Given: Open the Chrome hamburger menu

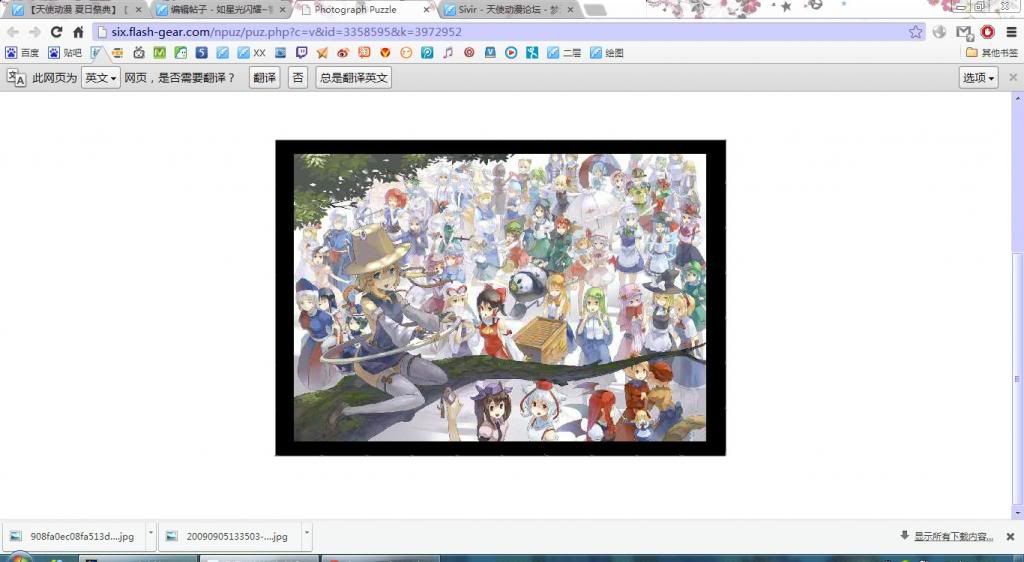Looking at the screenshot, I should (1011, 32).
